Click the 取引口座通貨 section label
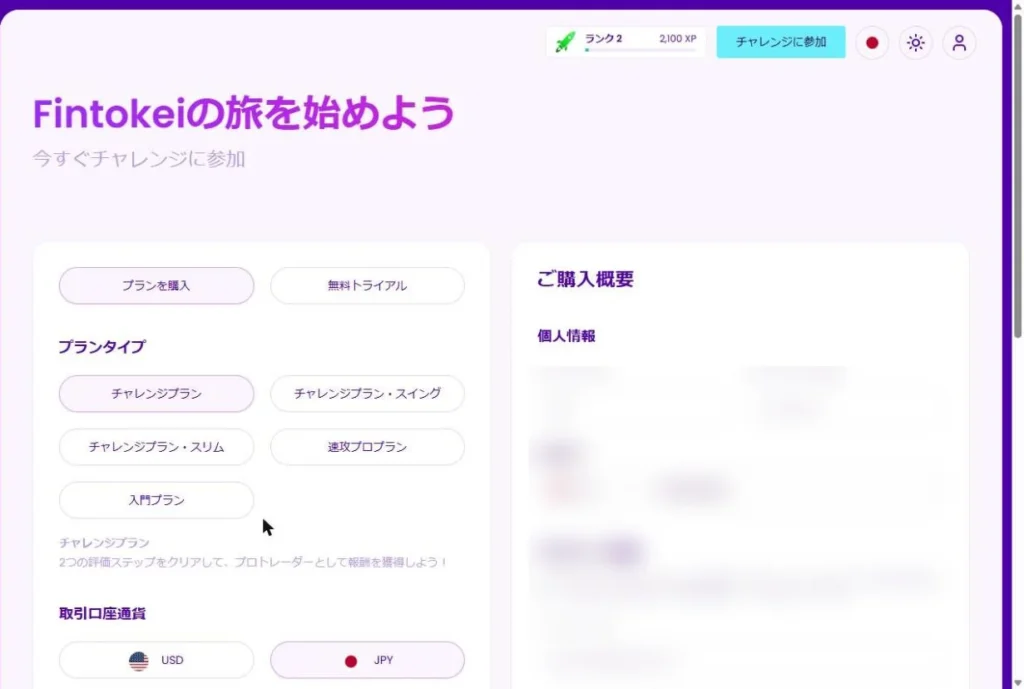Image resolution: width=1024 pixels, height=689 pixels. [102, 613]
